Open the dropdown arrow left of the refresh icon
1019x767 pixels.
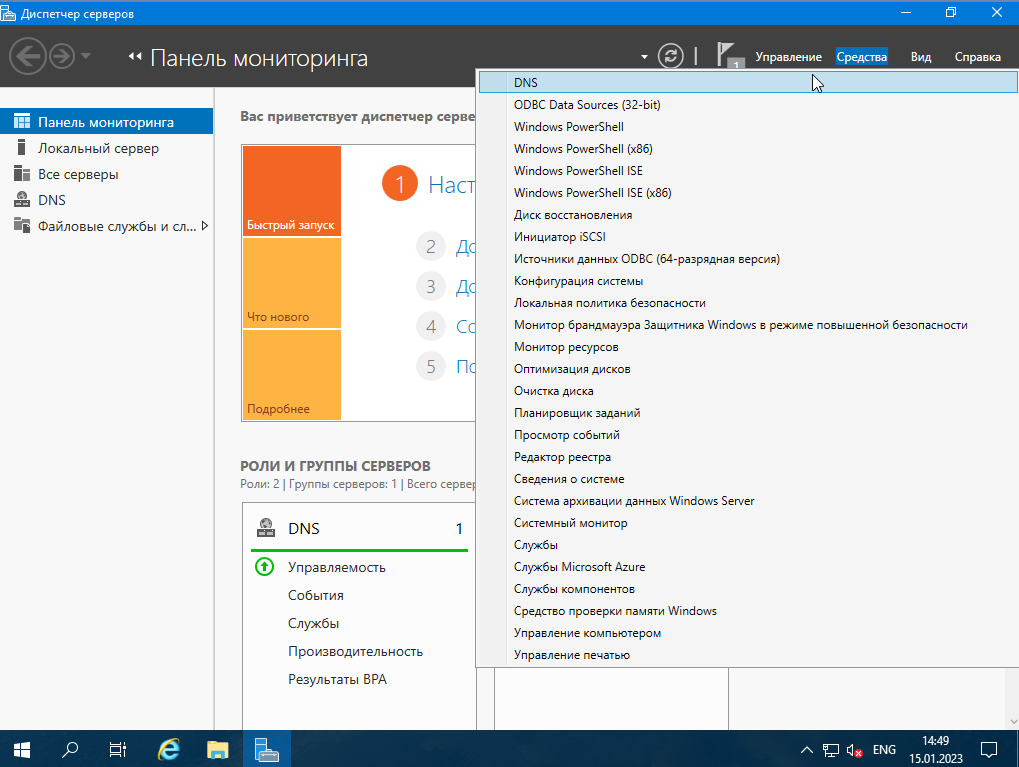[x=644, y=57]
